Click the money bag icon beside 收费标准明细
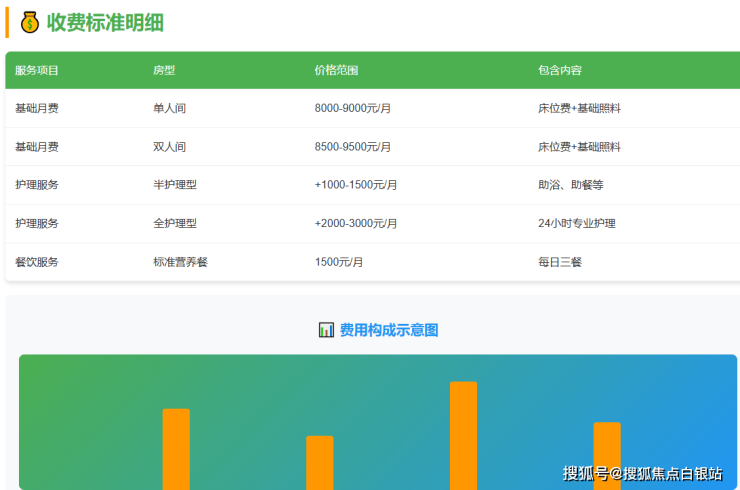 pyautogui.click(x=30, y=22)
